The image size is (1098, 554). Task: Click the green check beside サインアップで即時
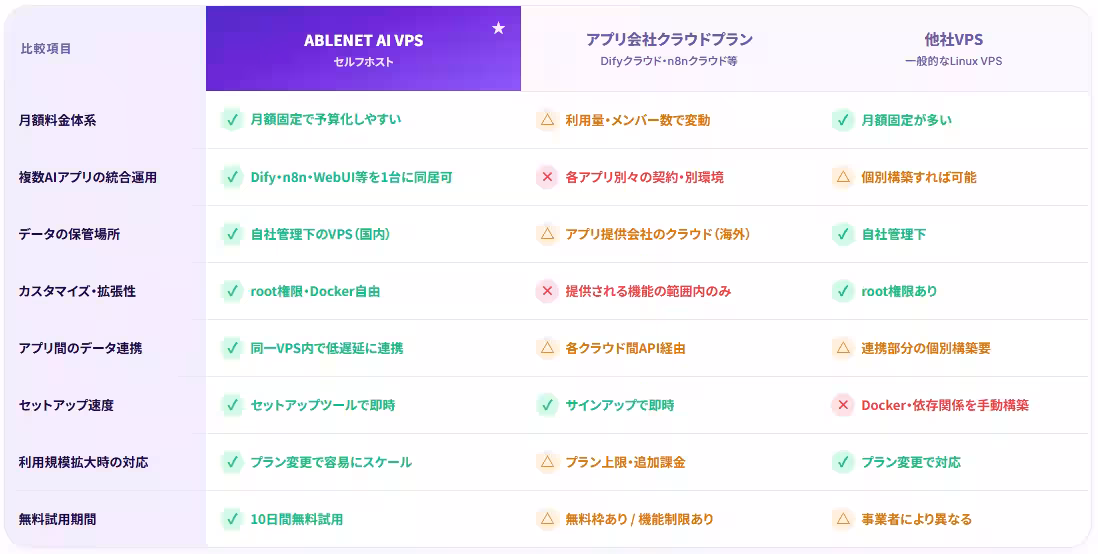click(547, 405)
